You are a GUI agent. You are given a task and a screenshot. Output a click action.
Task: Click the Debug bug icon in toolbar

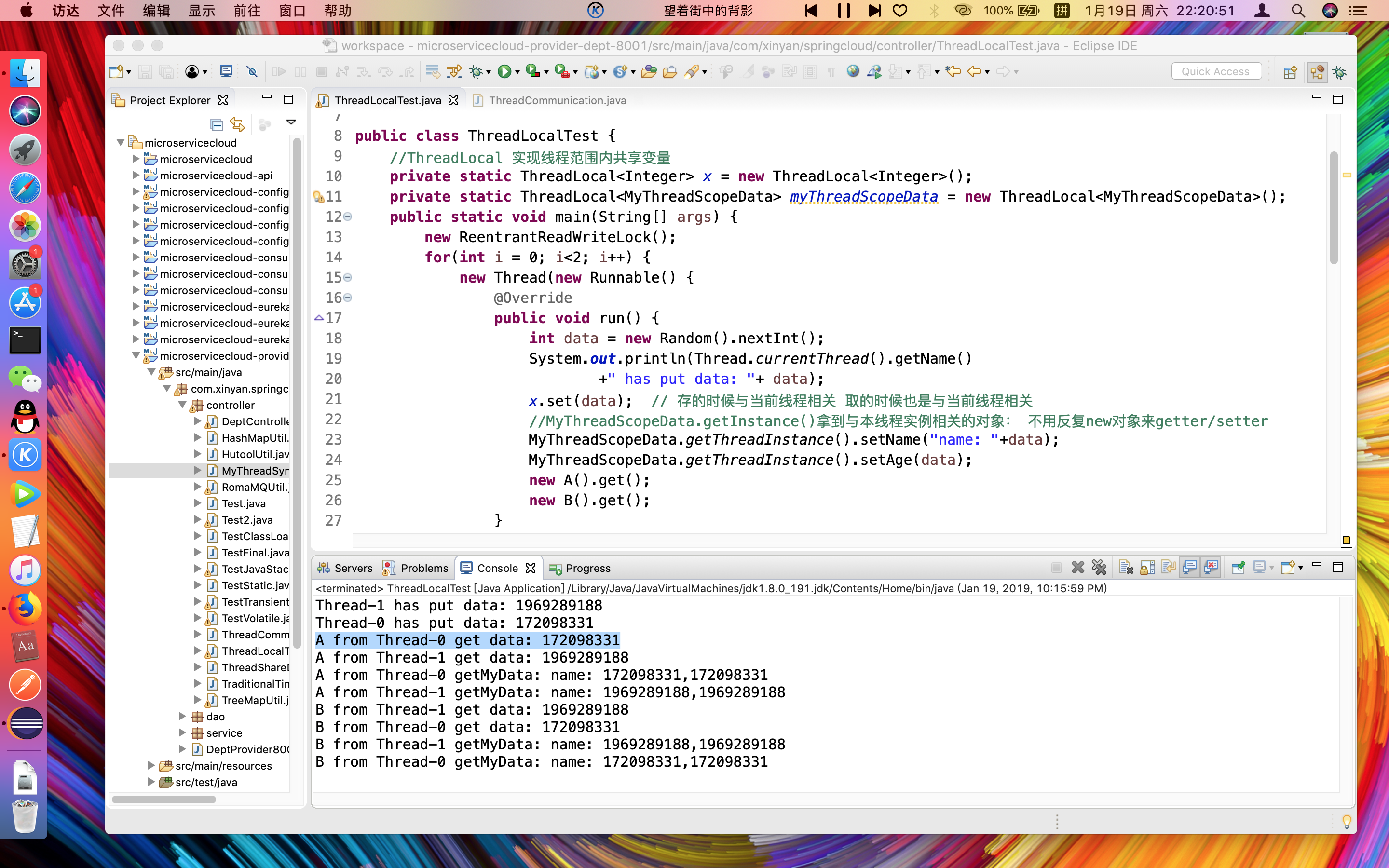click(x=475, y=72)
